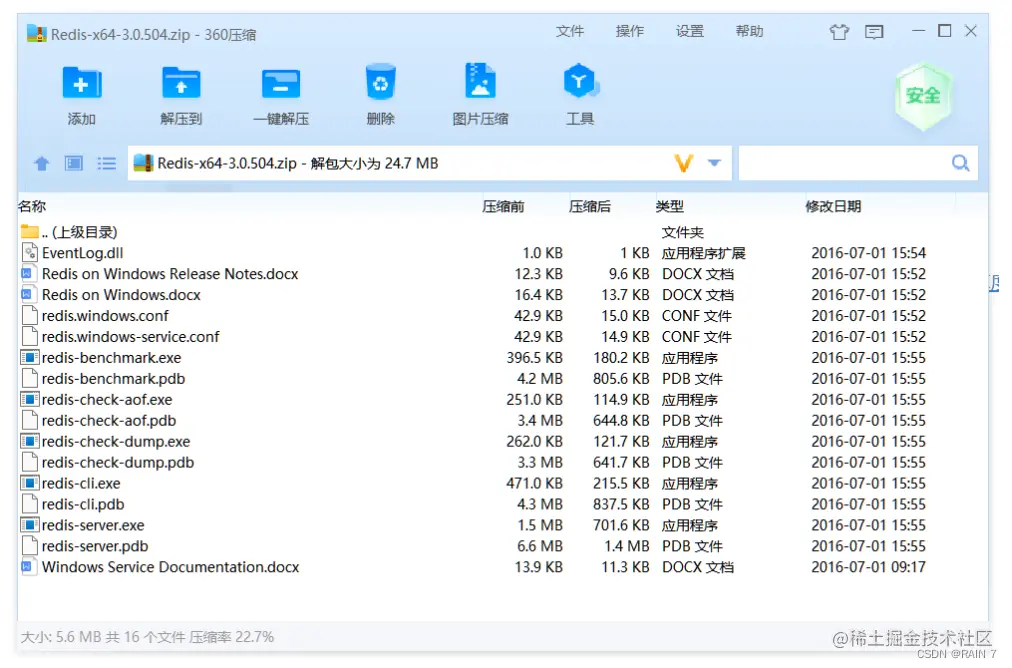Image resolution: width=1012 pixels, height=668 pixels.
Task: Open the 帮助 (Help) menu
Action: (x=749, y=31)
